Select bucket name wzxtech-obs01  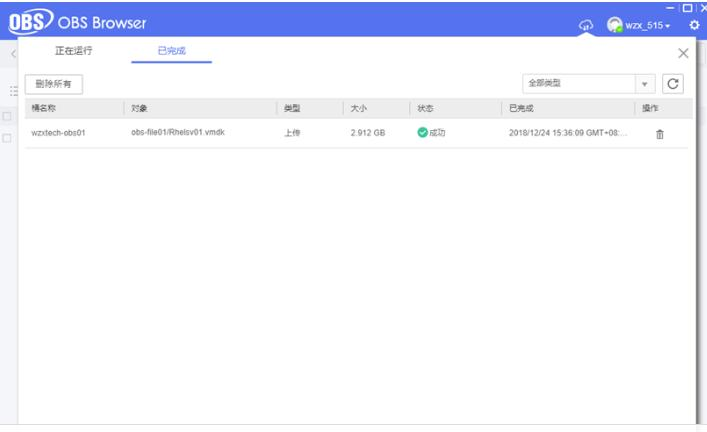[x=58, y=133]
